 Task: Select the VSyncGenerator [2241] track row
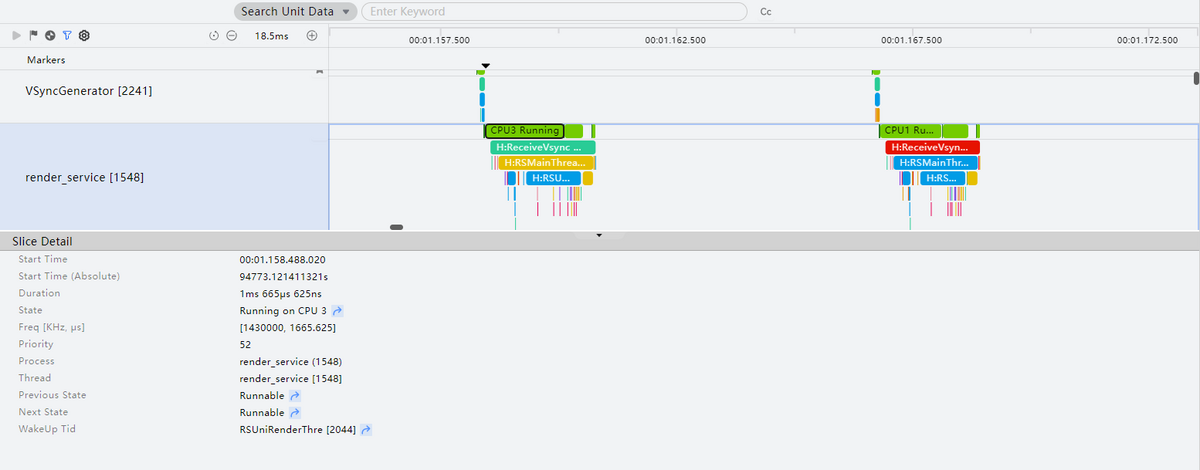coord(89,90)
